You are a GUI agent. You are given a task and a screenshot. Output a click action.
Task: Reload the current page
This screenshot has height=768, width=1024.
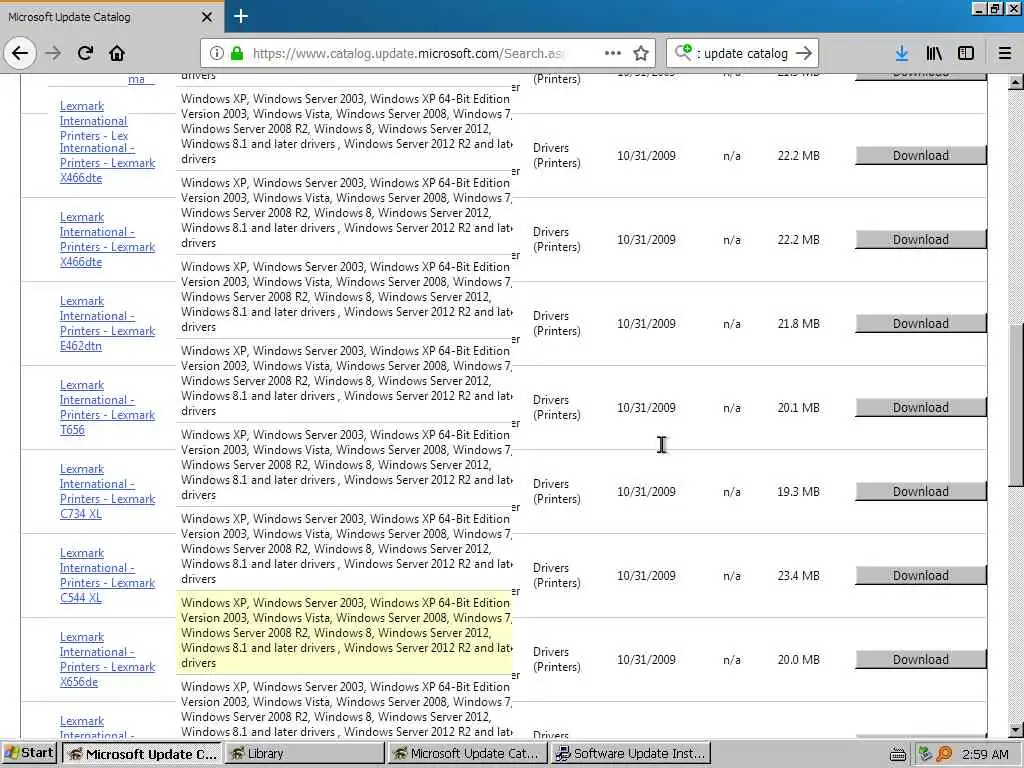point(85,53)
